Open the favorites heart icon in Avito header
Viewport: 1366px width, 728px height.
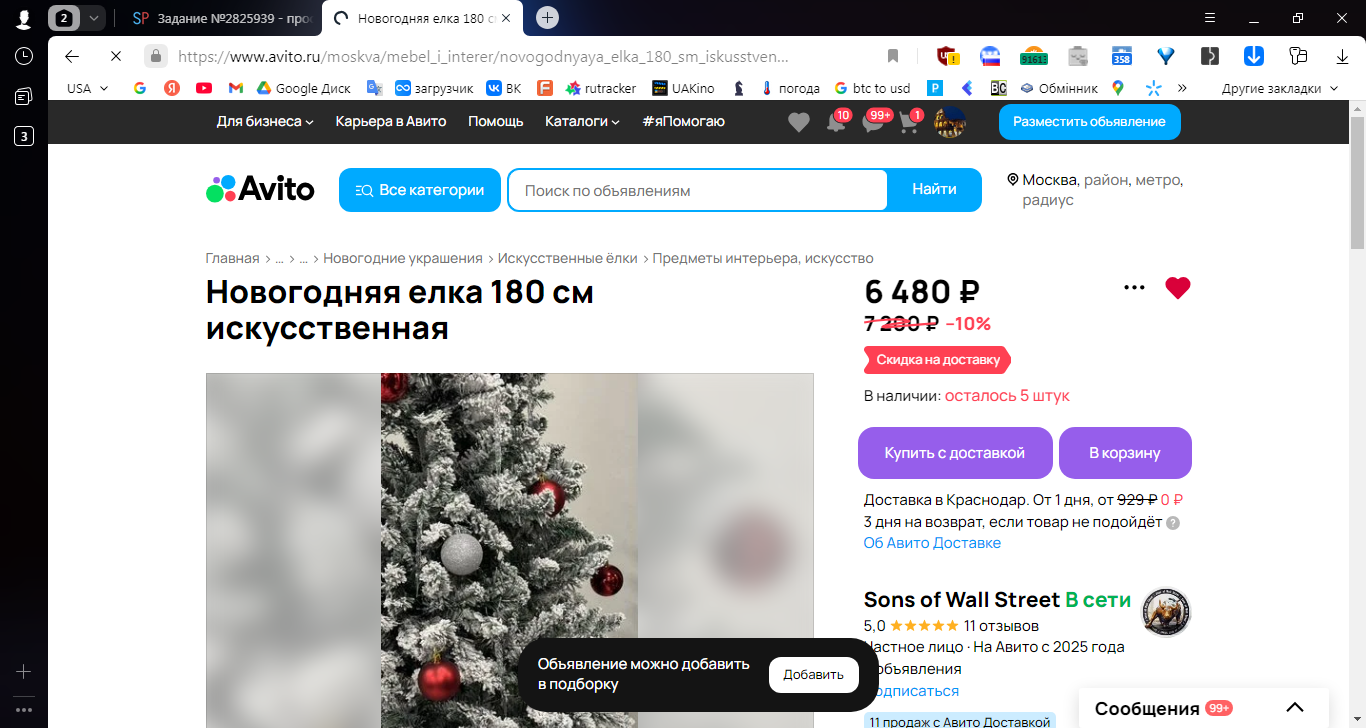point(798,122)
